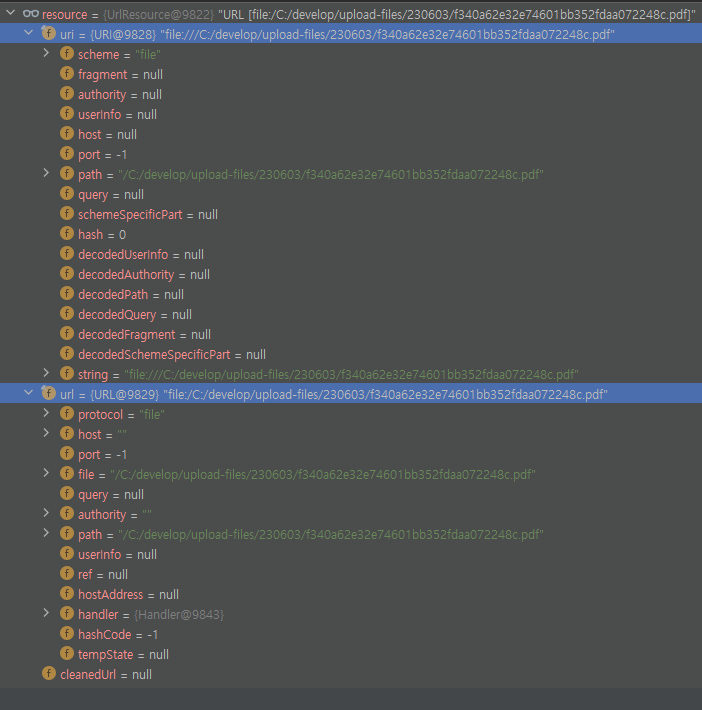Expand the file field of url
The height and width of the screenshot is (710, 702).
46,473
